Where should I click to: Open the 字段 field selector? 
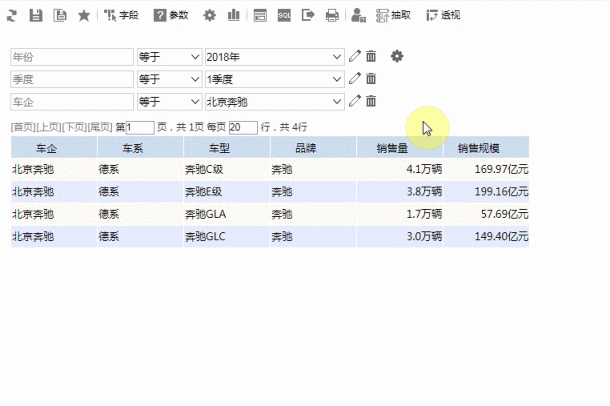point(121,16)
